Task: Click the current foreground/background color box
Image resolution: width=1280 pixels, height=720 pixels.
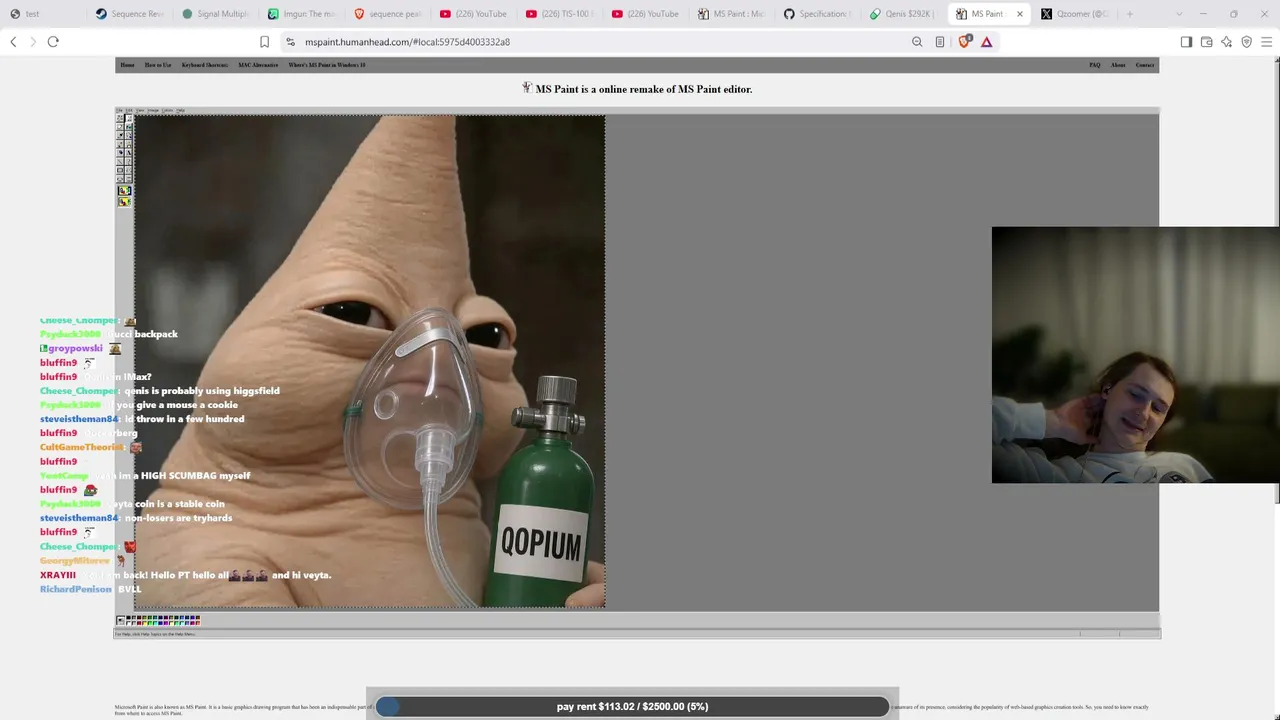Action: pyautogui.click(x=120, y=620)
